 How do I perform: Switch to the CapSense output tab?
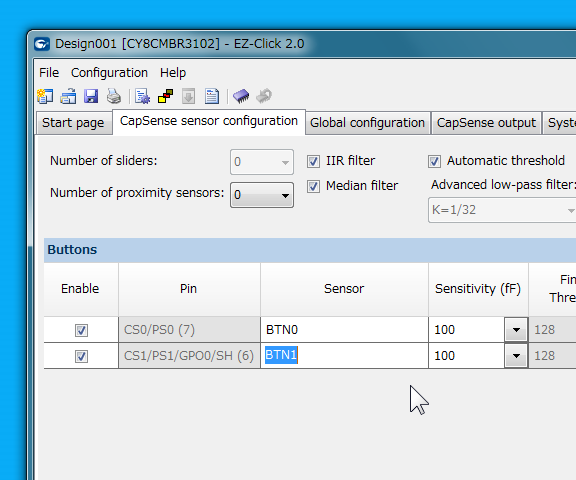click(x=486, y=123)
